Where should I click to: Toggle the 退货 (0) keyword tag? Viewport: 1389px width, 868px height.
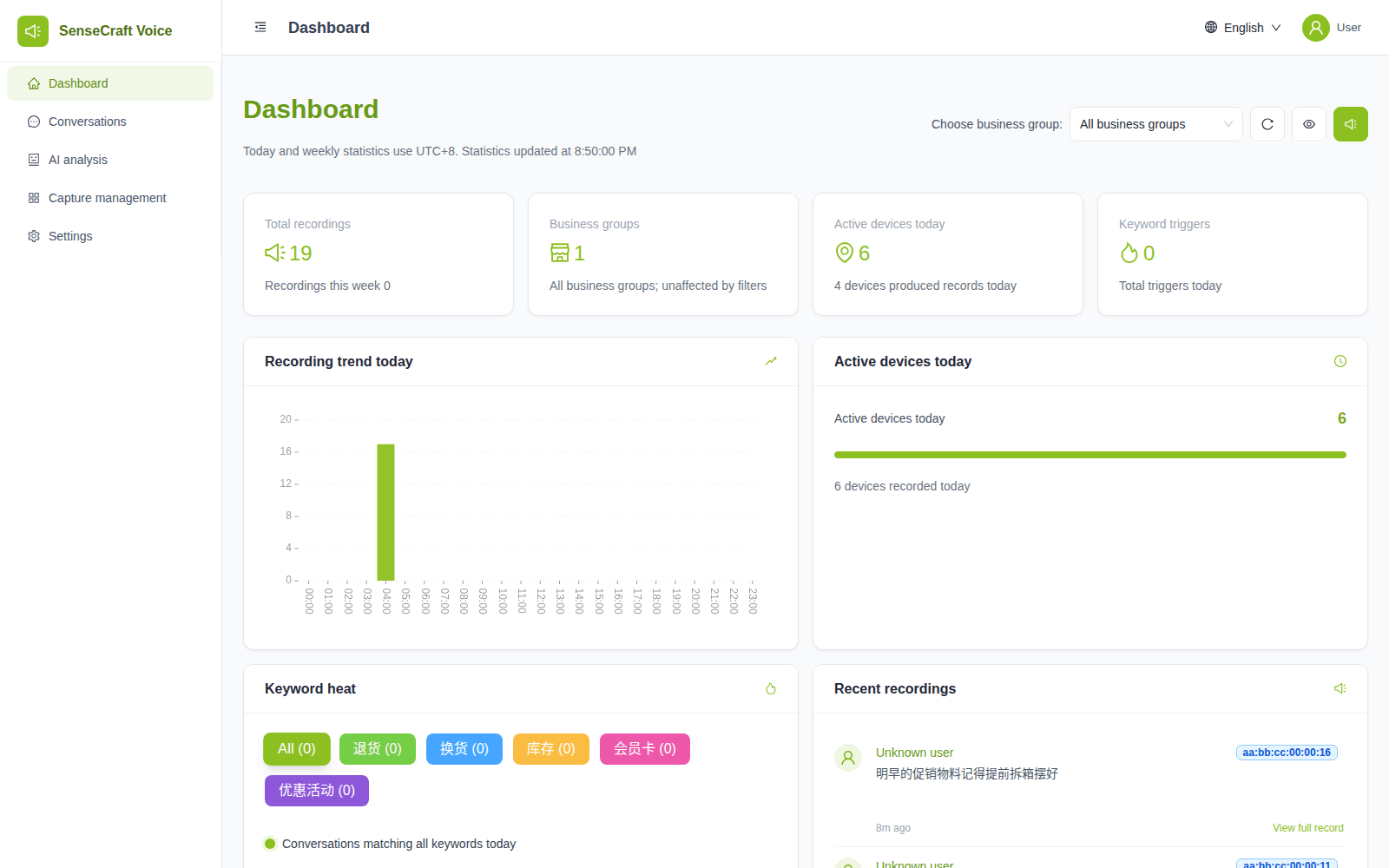[x=378, y=749]
